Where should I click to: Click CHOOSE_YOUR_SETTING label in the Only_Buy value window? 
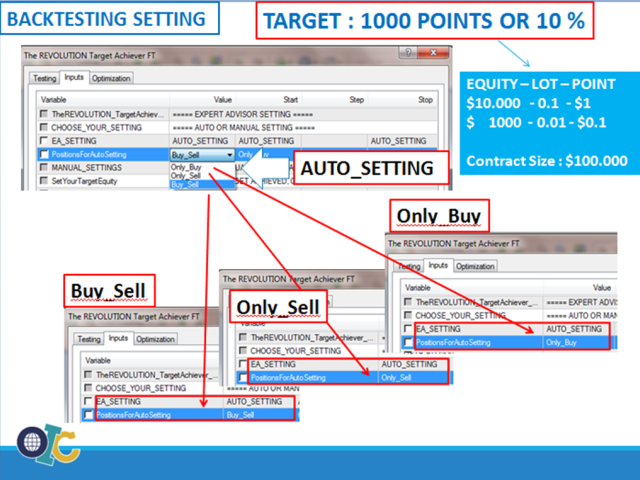pos(460,316)
